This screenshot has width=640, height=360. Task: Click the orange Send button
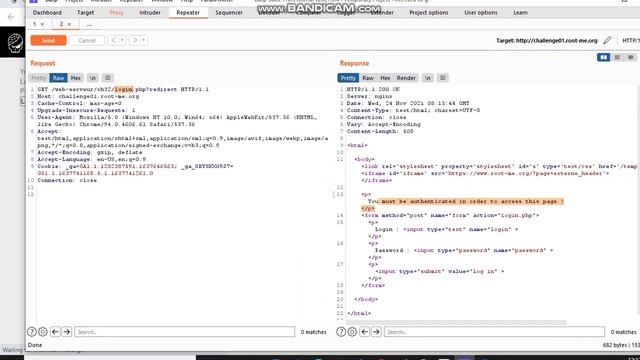coord(48,40)
